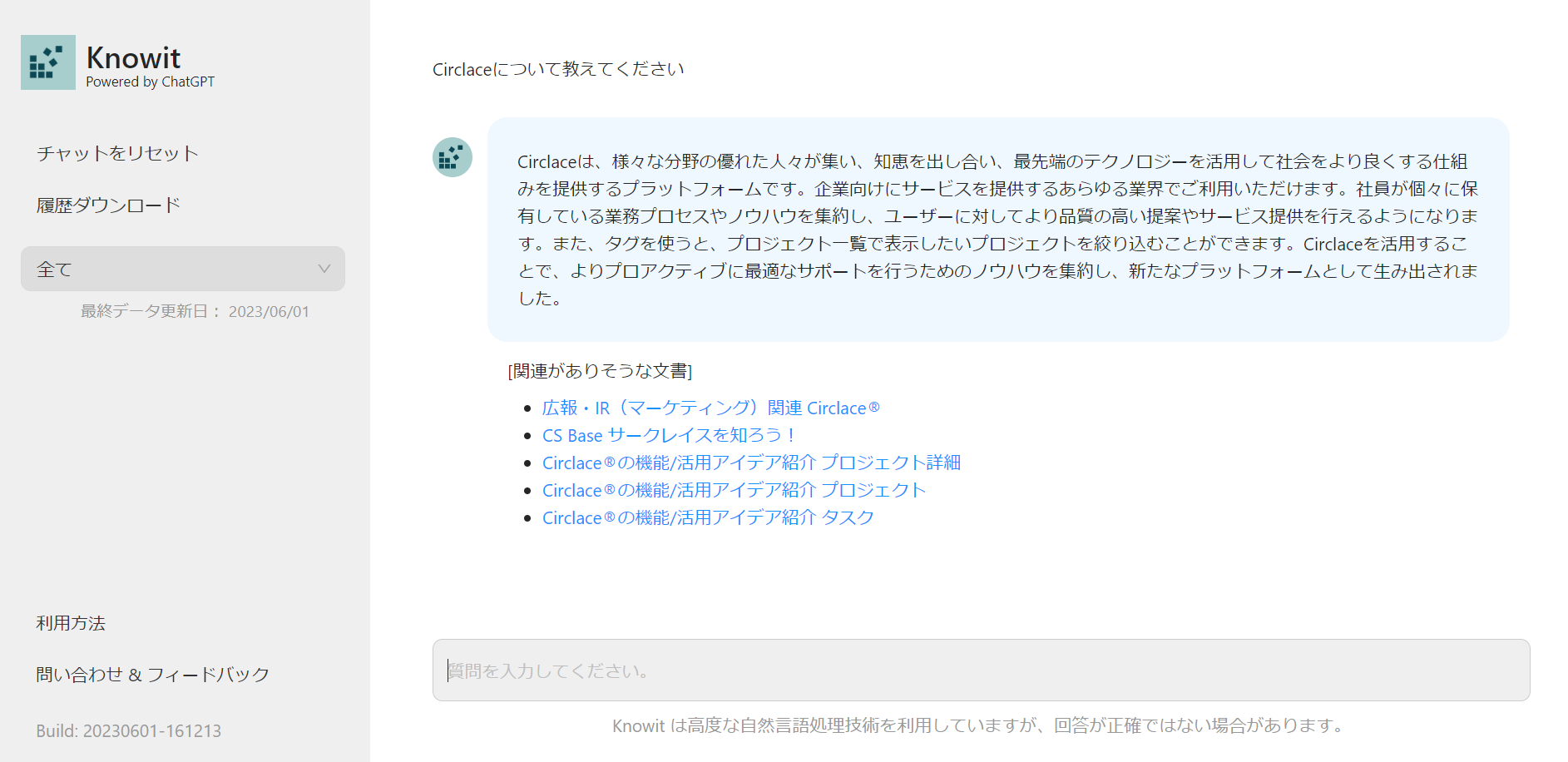
Task: Click the chevron arrow on the 全て selector
Action: 324,269
